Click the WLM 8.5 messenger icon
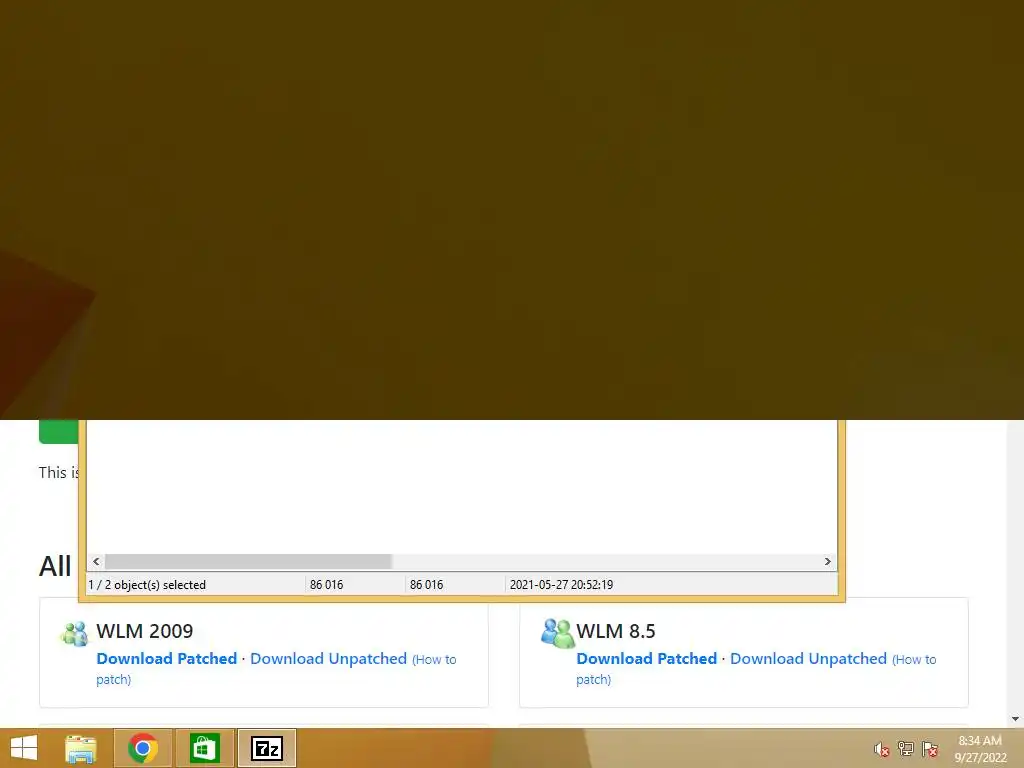This screenshot has width=1024, height=768. 557,633
